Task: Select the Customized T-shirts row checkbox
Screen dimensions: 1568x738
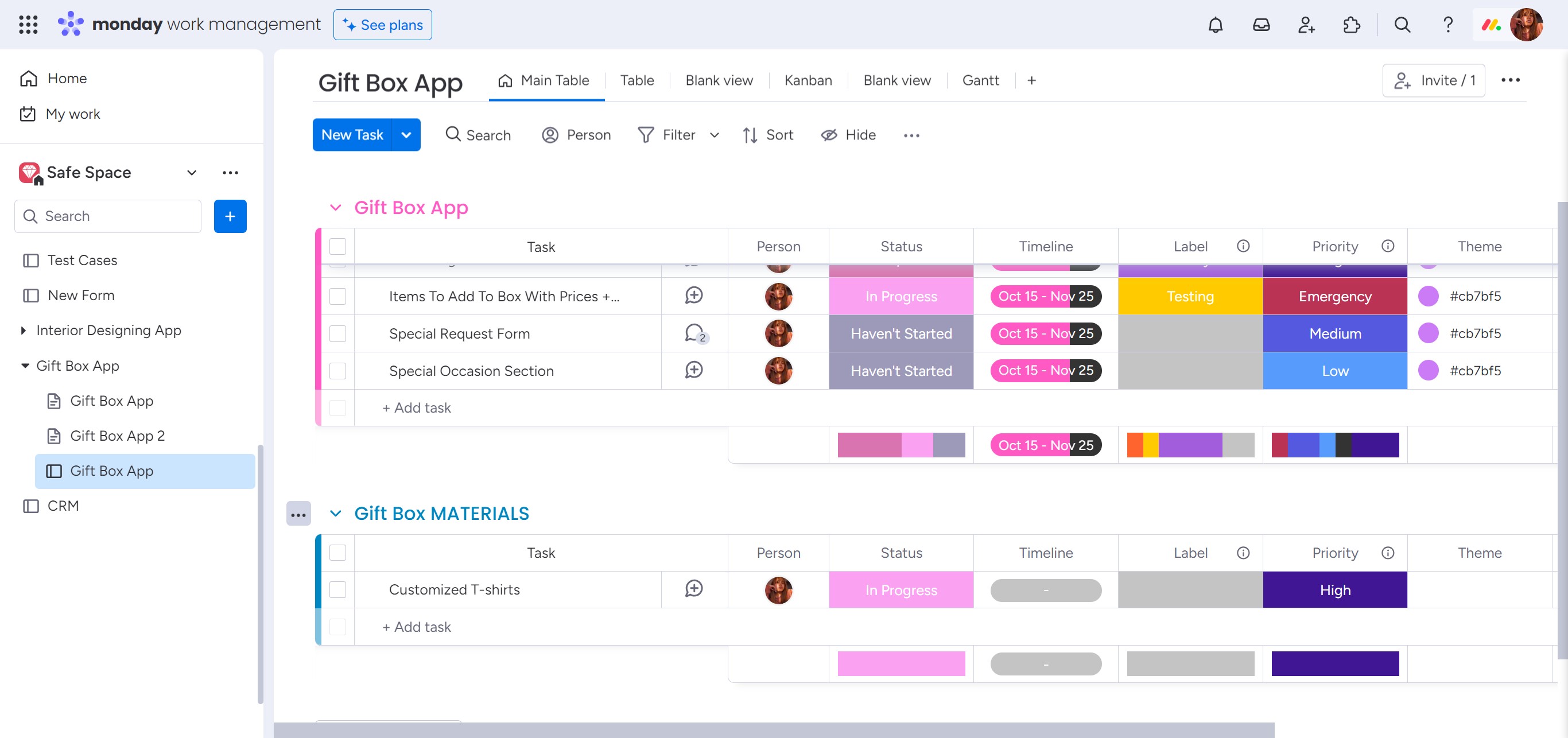Action: (338, 590)
